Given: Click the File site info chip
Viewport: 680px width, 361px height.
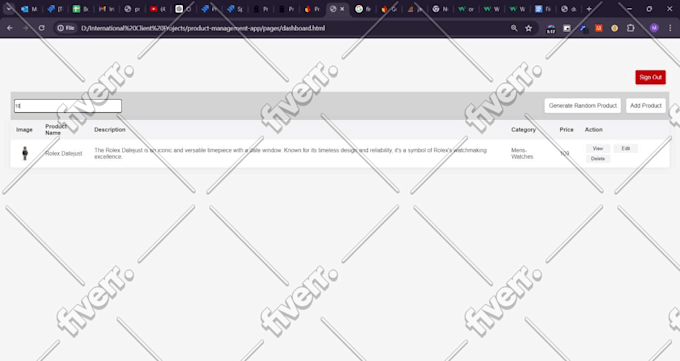Looking at the screenshot, I should [x=66, y=28].
